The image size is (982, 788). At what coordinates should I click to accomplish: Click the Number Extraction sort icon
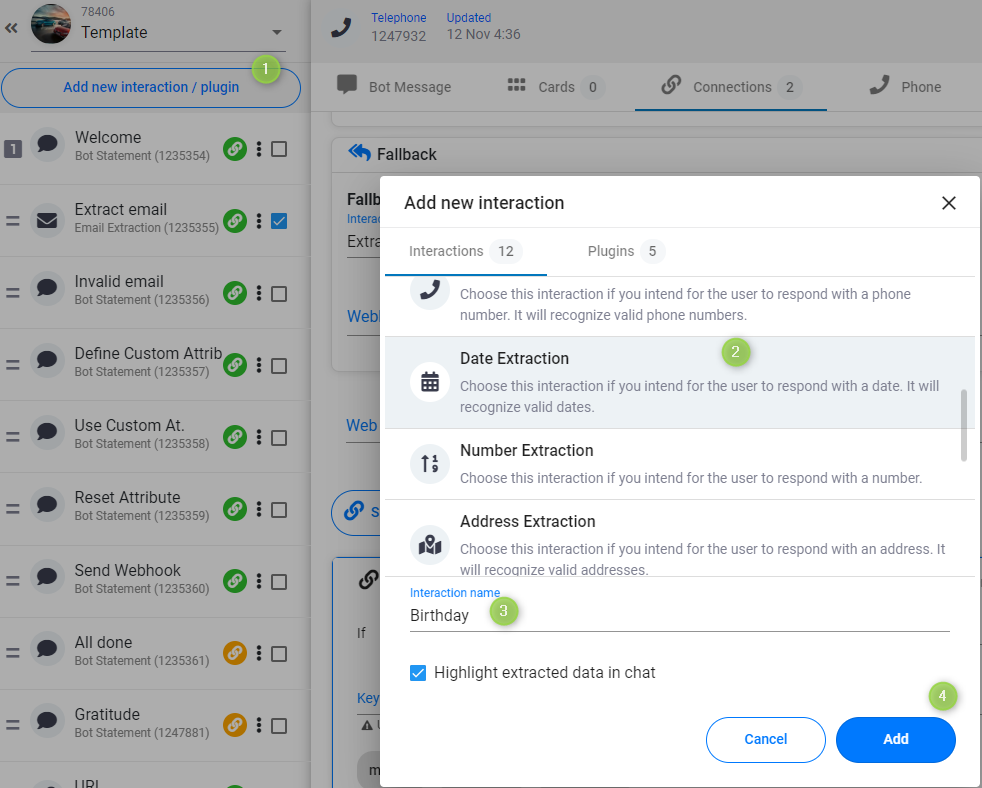coord(430,464)
